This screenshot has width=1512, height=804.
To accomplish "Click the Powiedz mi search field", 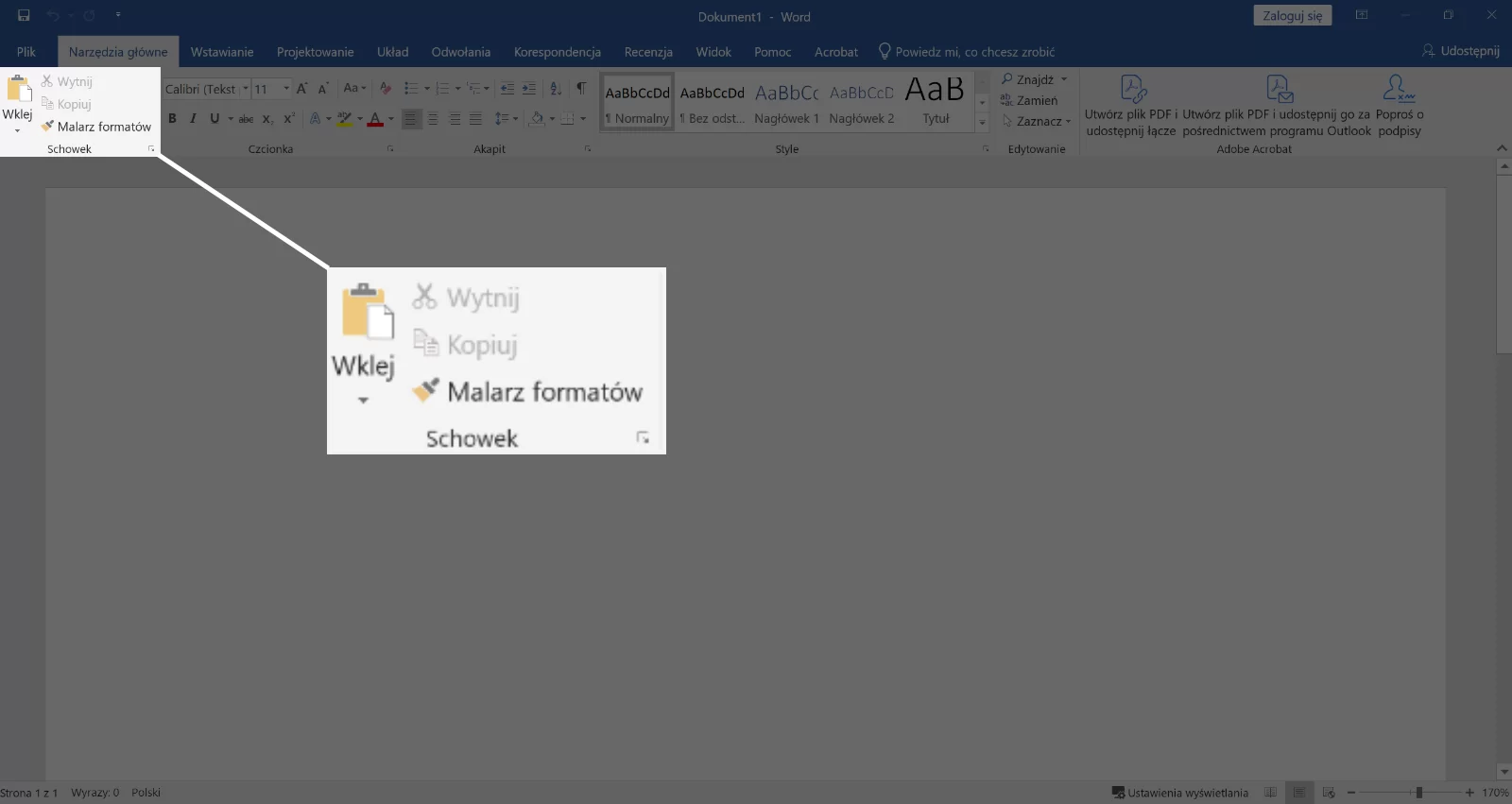I will (x=967, y=52).
